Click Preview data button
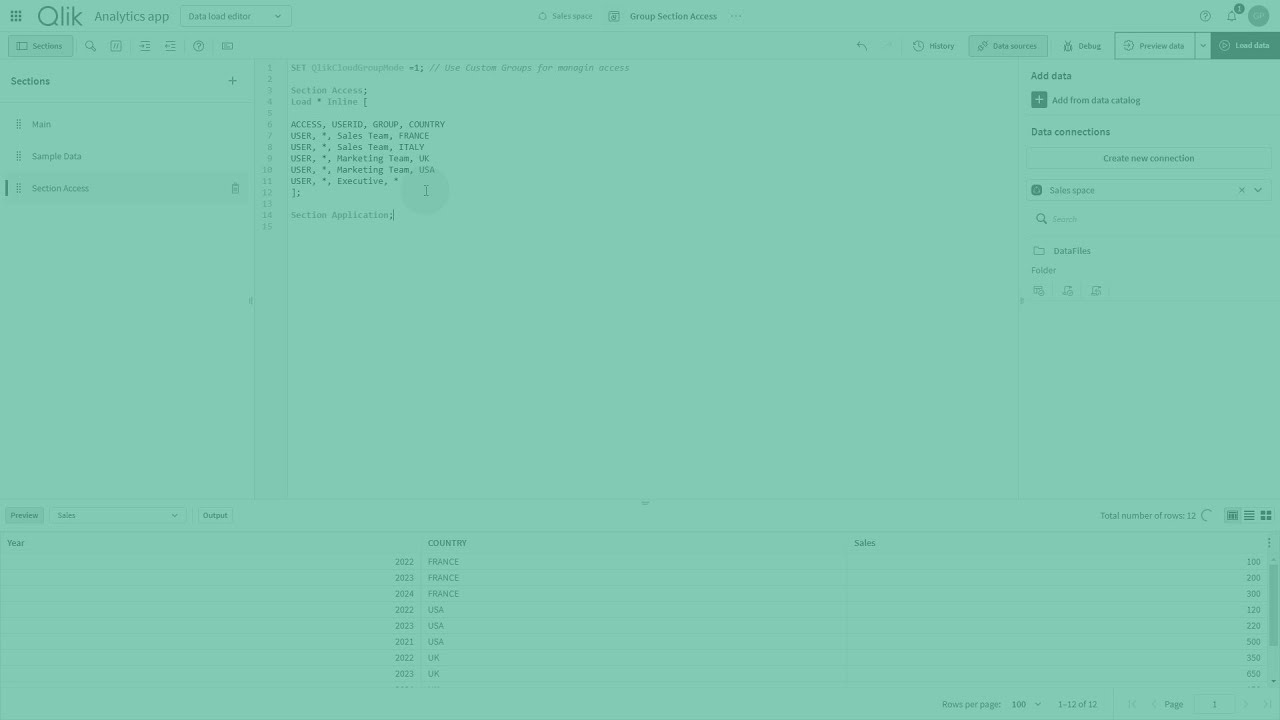 pos(1155,46)
